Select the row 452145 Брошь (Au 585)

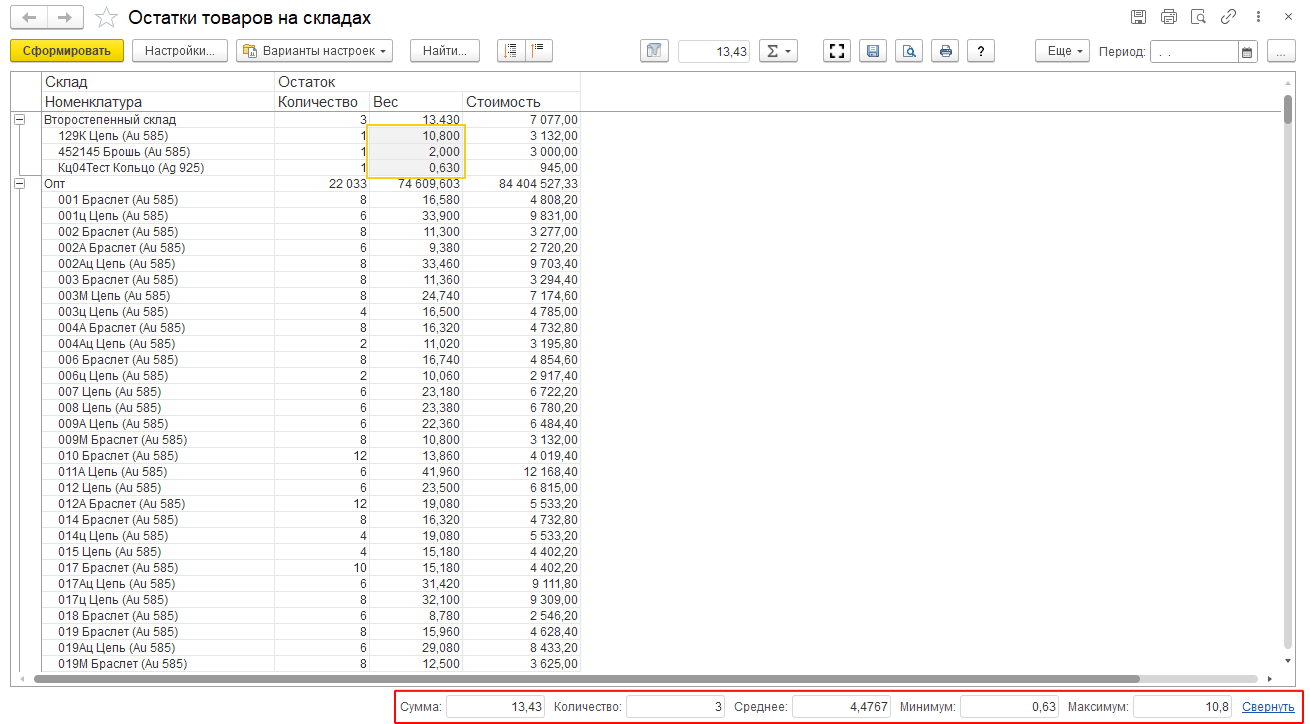[310, 152]
